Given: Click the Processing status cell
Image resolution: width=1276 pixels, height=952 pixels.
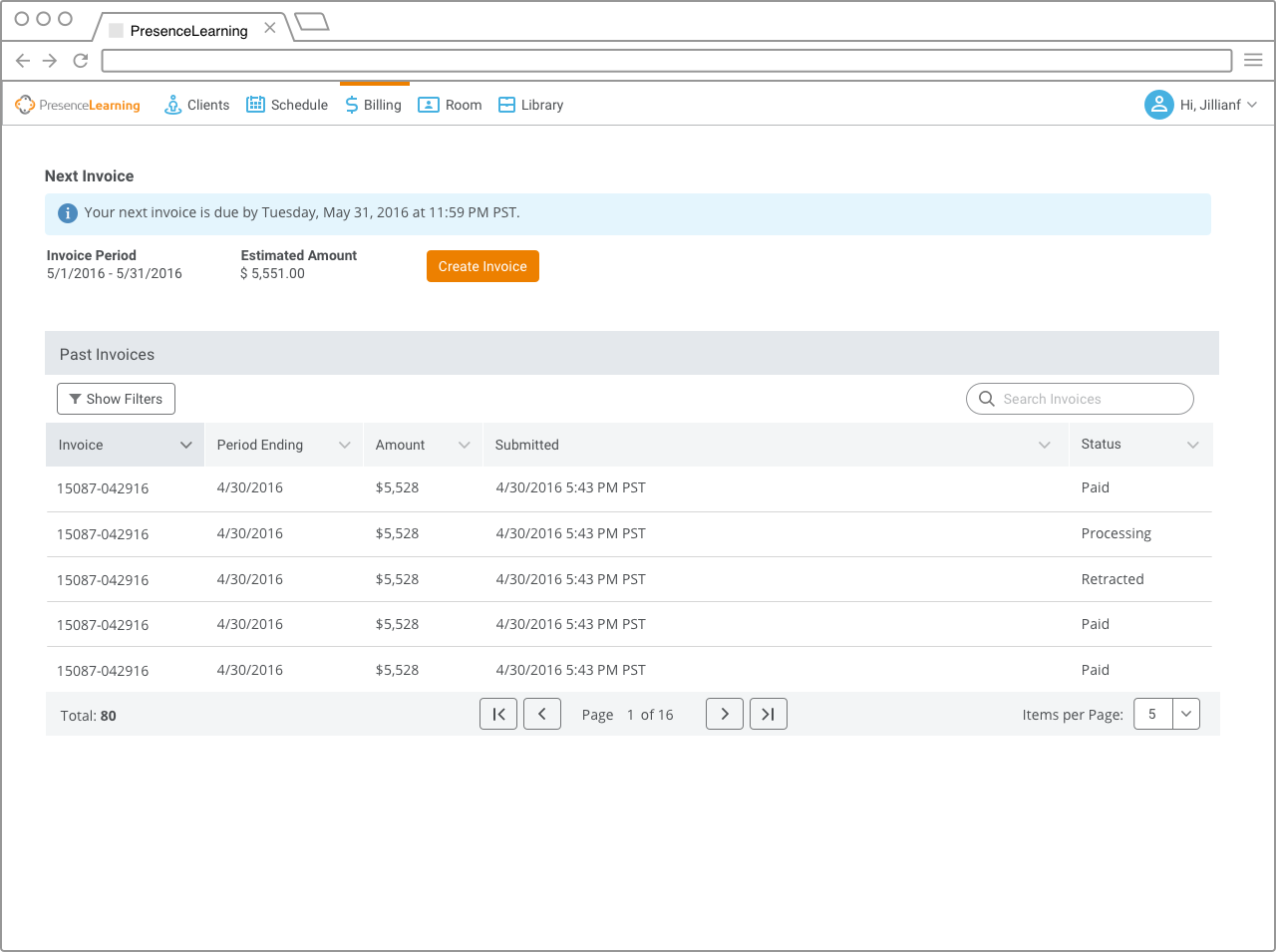Looking at the screenshot, I should (x=1116, y=533).
